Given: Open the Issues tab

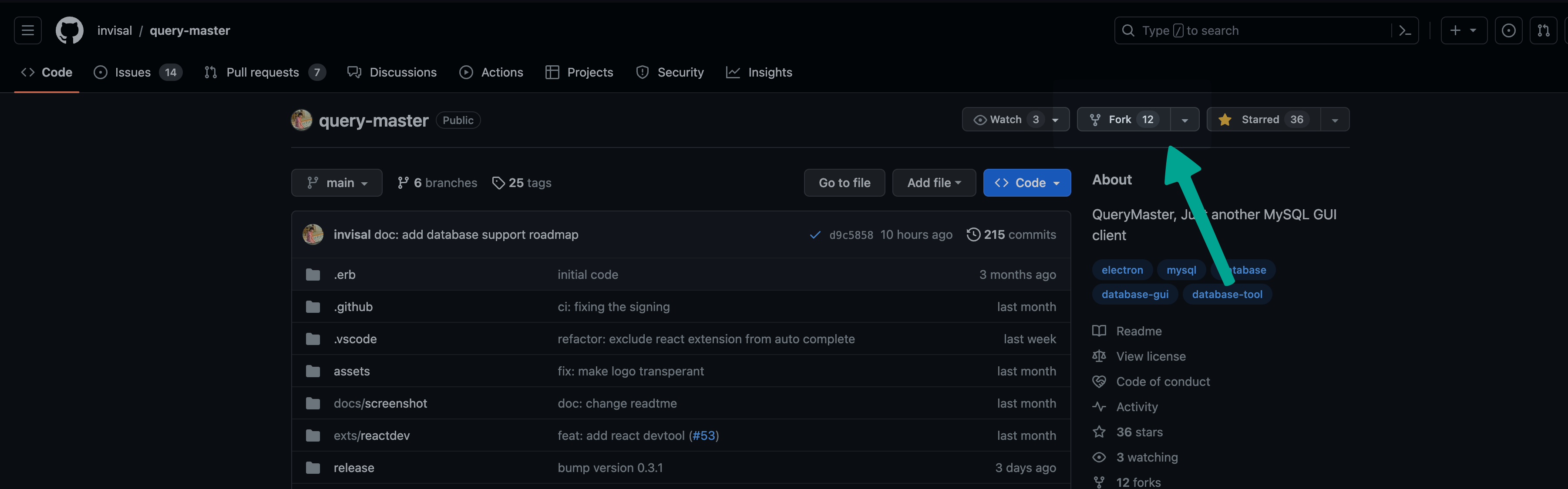Looking at the screenshot, I should click(138, 72).
